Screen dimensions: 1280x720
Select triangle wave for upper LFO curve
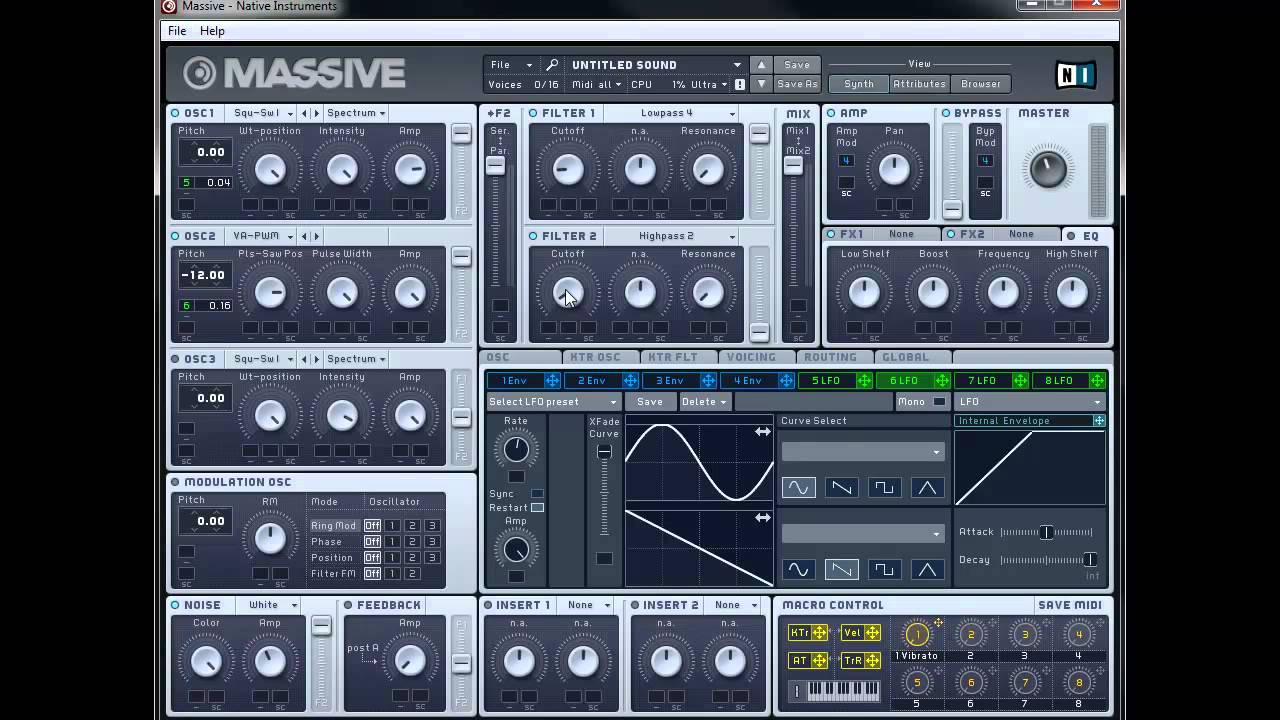click(x=927, y=488)
